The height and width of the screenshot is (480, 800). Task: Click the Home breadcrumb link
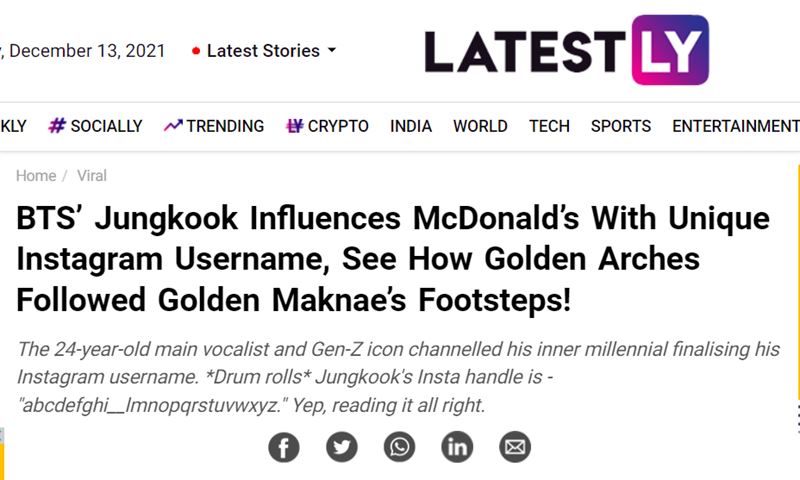pos(36,176)
